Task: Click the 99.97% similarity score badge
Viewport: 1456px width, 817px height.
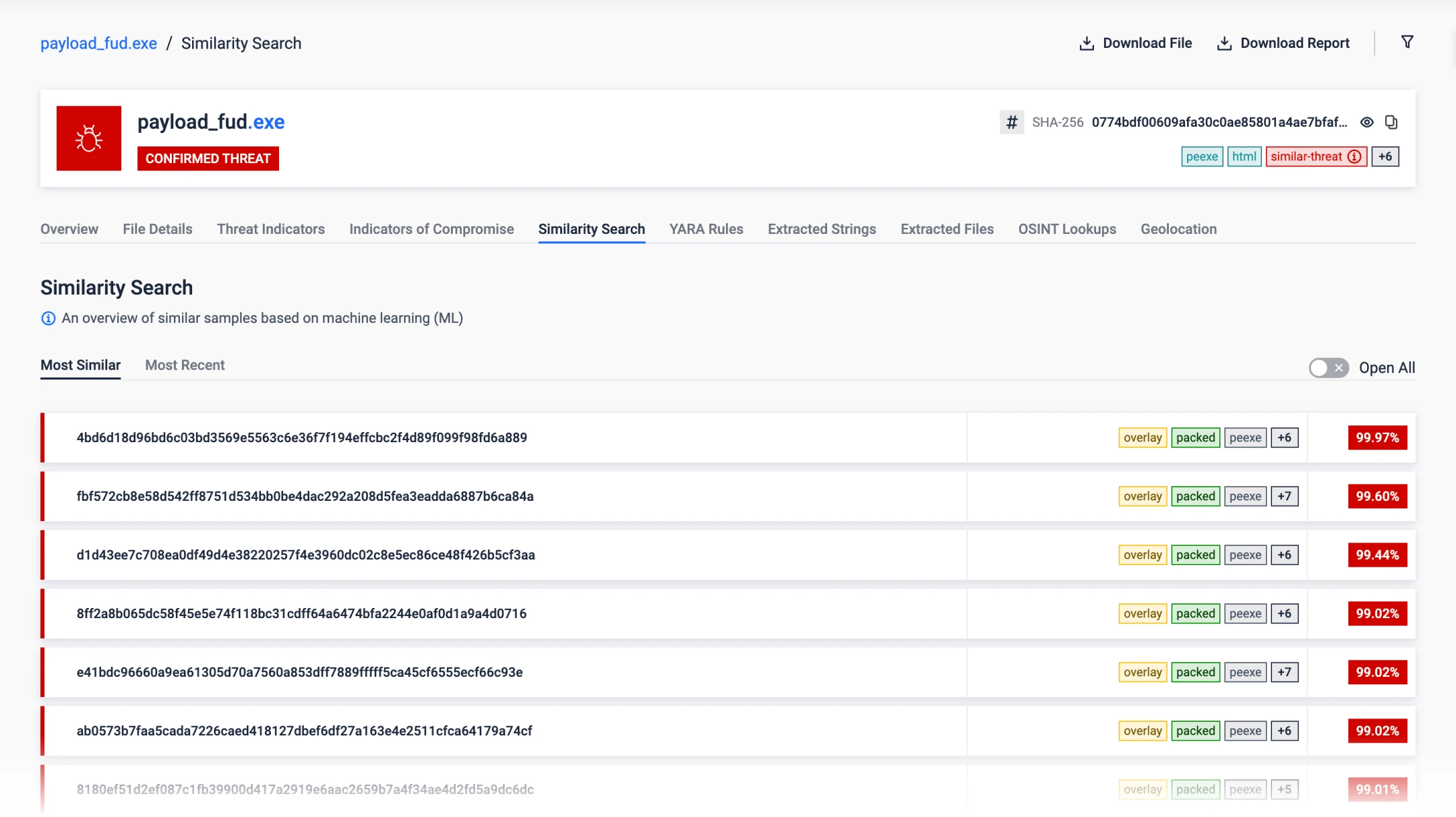Action: pos(1377,438)
